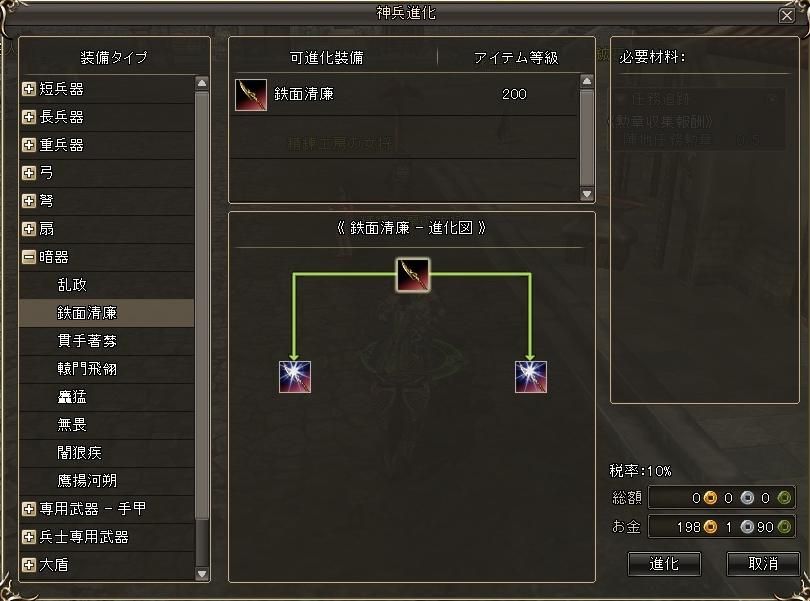Select 乱政 in the weapon tree
810x601 pixels.
coord(72,285)
